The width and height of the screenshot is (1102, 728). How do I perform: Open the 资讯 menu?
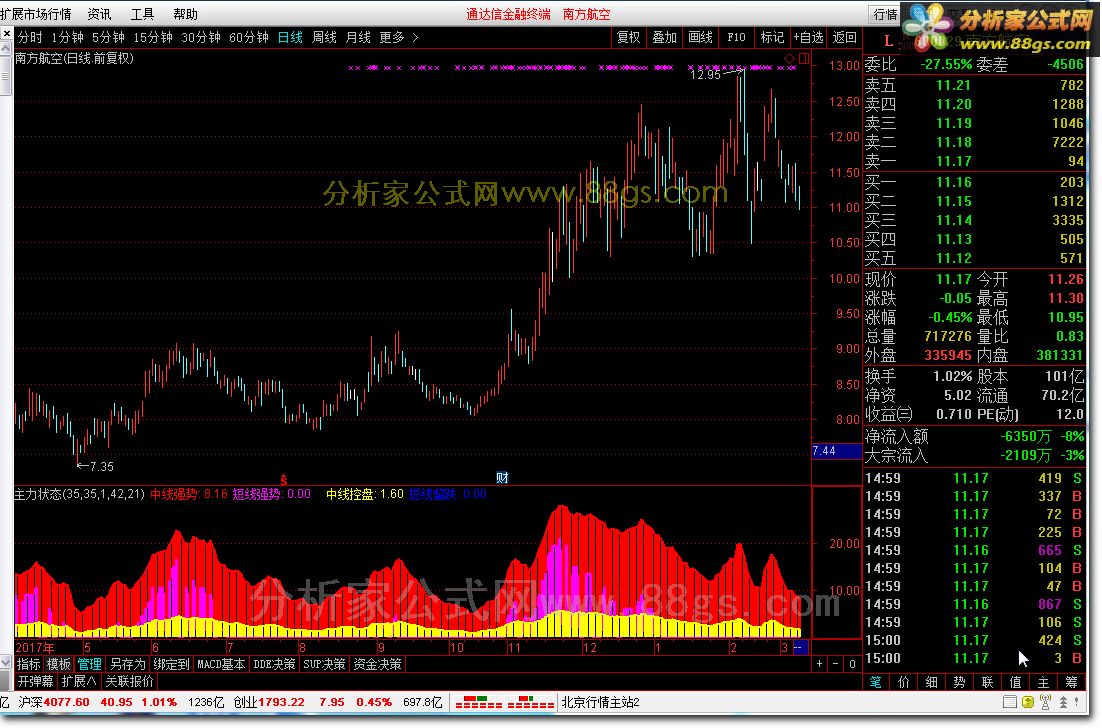[99, 14]
